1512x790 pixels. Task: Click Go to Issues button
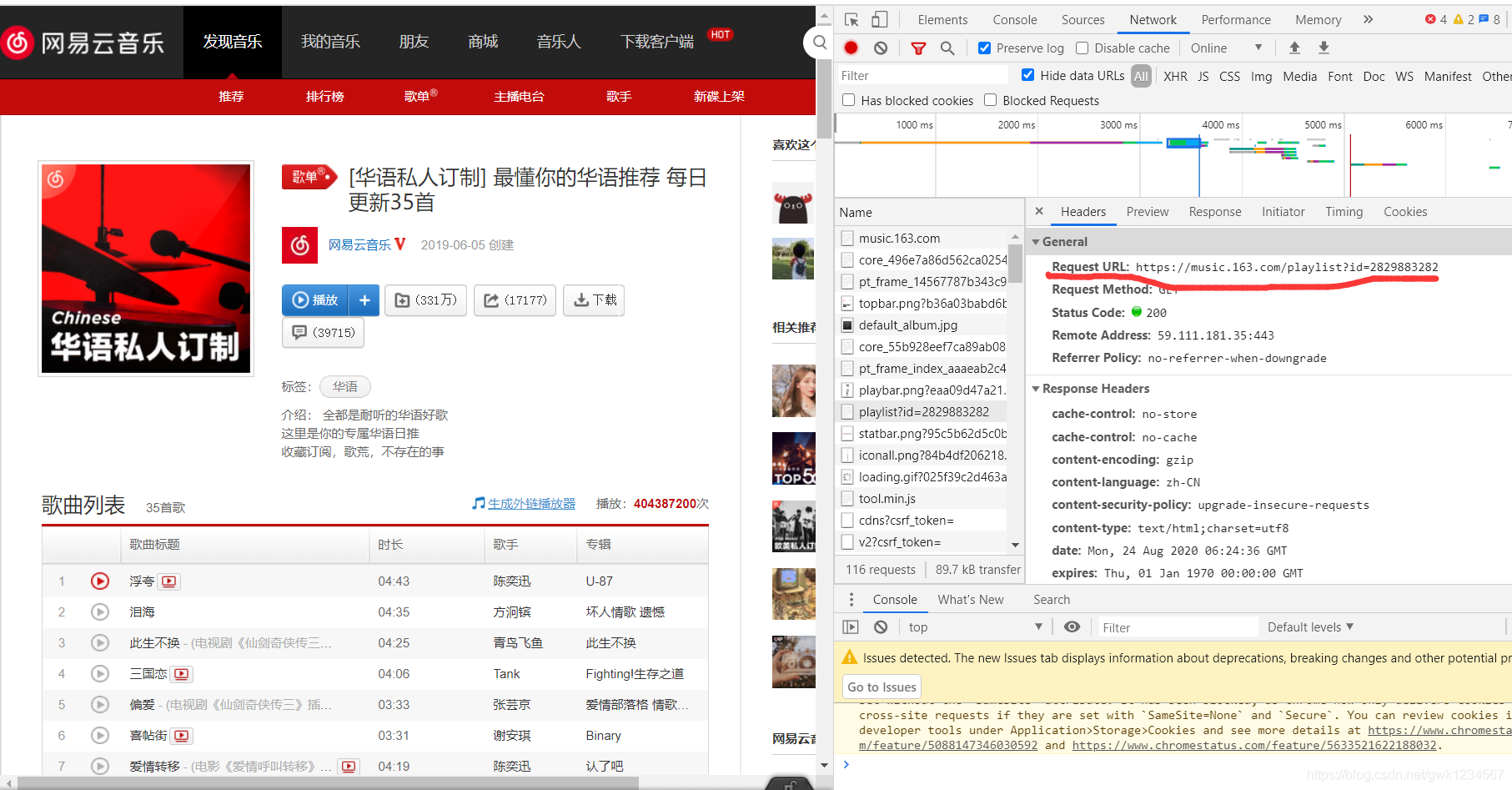[x=882, y=687]
